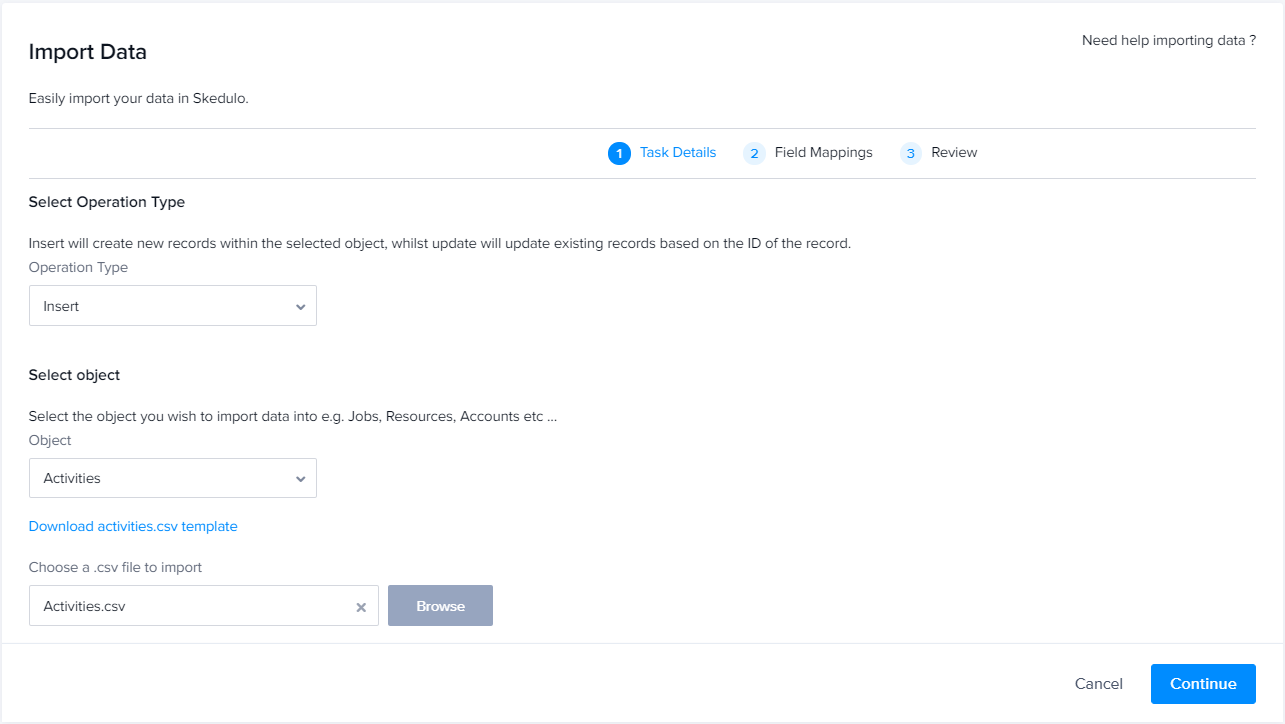Screen dimensions: 1285x724
Task: Click inside the .csv file name field
Action: tap(180, 605)
